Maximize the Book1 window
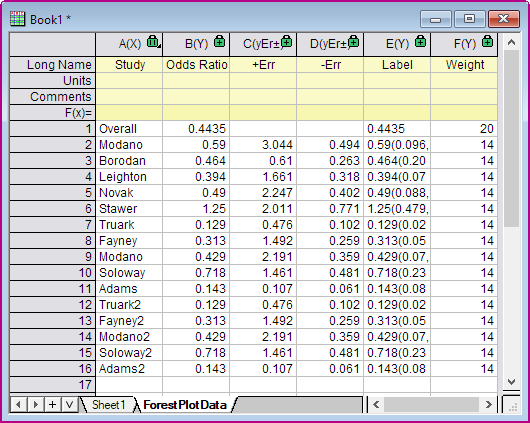 click(x=469, y=19)
